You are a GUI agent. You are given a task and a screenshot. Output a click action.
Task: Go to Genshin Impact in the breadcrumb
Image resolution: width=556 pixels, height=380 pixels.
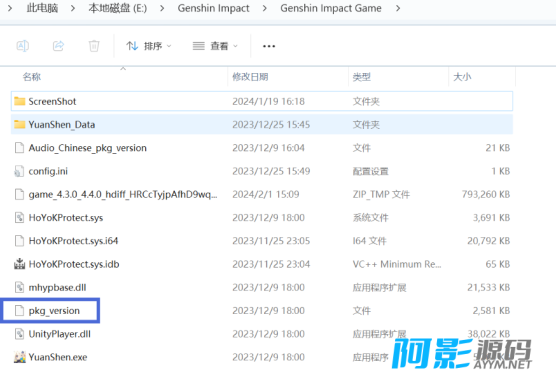[x=213, y=8]
